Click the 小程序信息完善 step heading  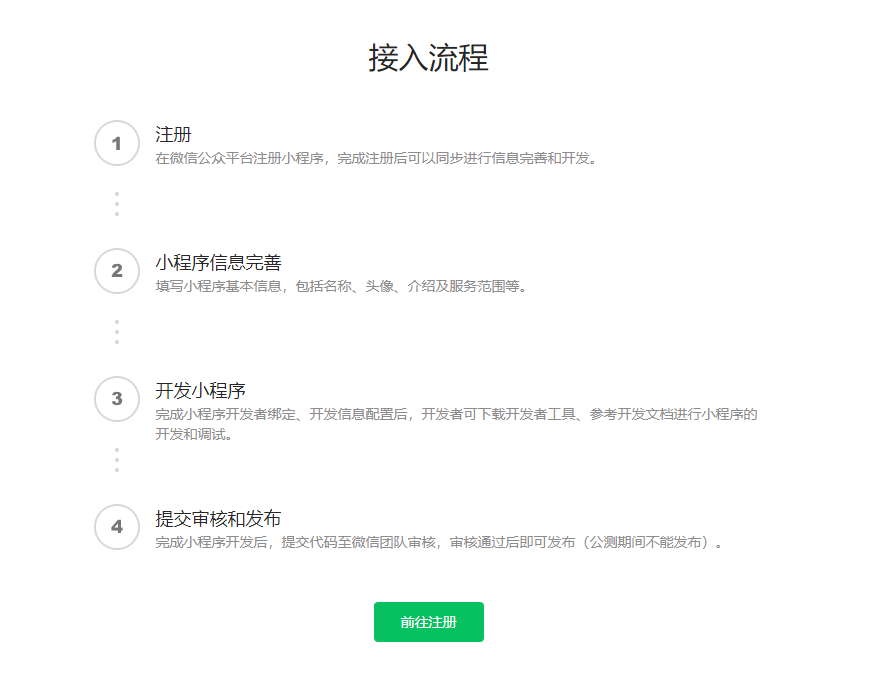pyautogui.click(x=218, y=263)
